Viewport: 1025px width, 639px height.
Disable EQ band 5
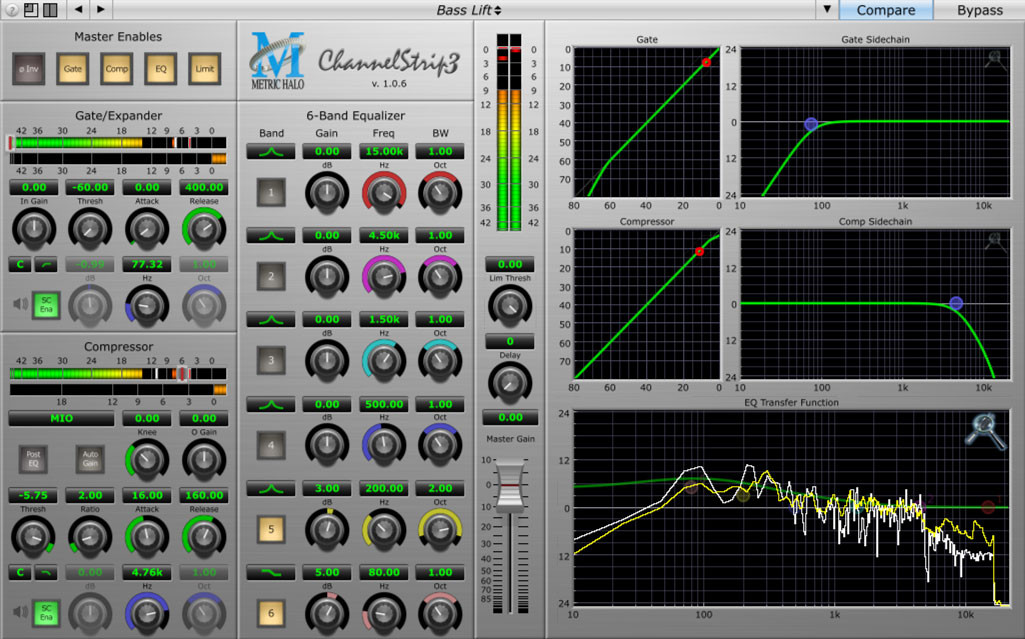(x=271, y=528)
